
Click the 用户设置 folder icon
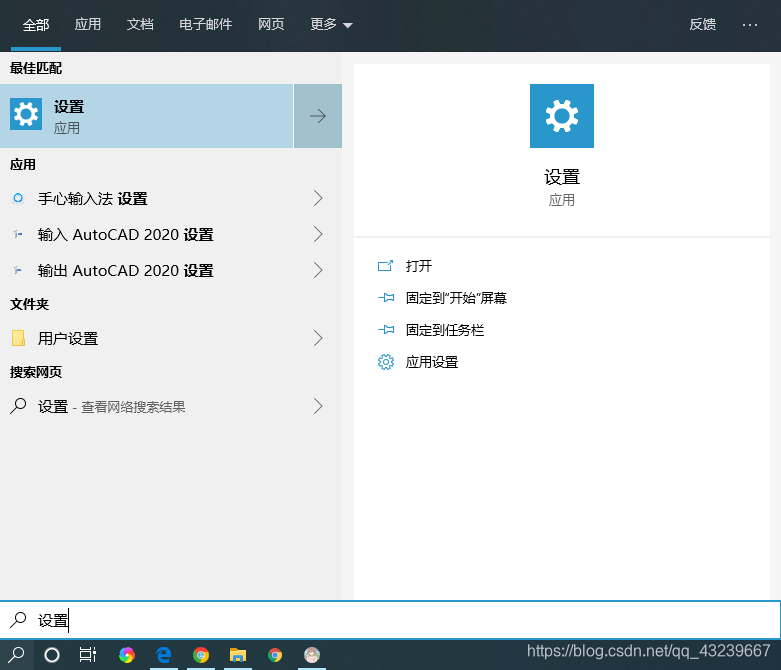click(x=18, y=338)
